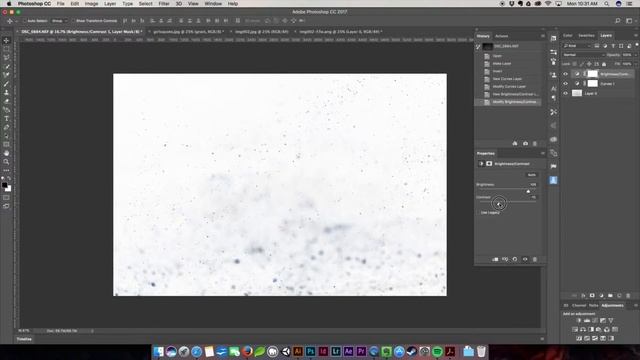Open the Auto-Select Group dropdown
The width and height of the screenshot is (640, 360).
pyautogui.click(x=59, y=21)
